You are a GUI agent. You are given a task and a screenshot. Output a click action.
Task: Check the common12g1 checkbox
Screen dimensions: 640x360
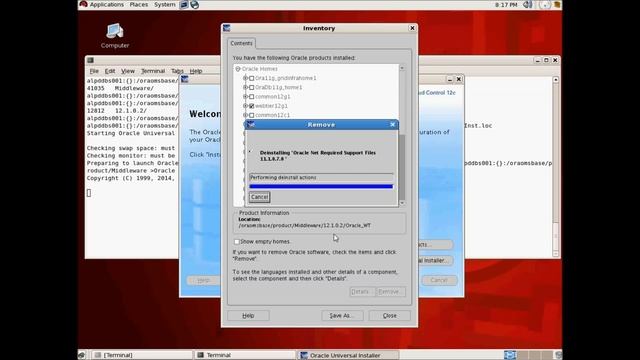[x=251, y=97]
